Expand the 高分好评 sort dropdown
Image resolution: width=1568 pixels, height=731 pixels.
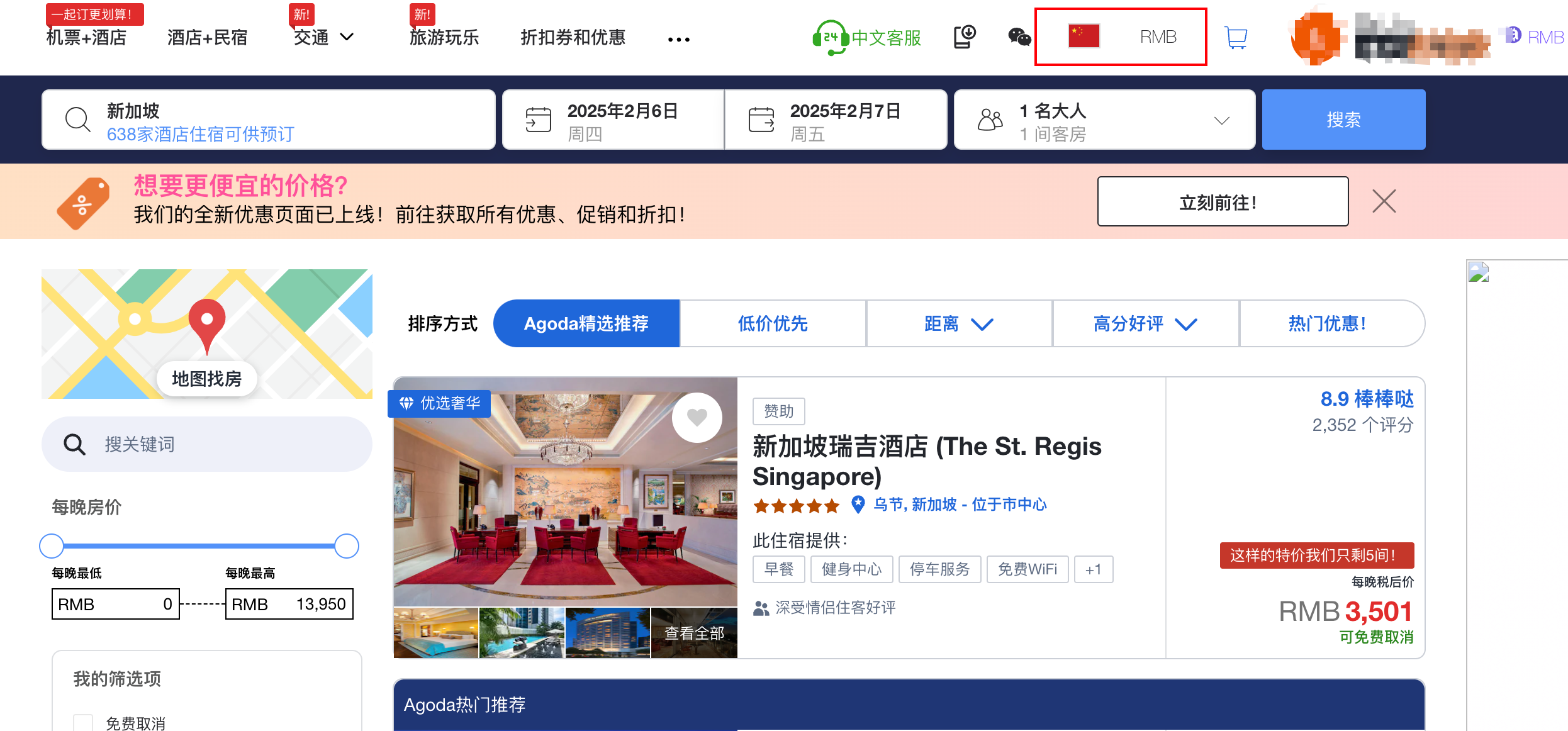coord(1186,324)
